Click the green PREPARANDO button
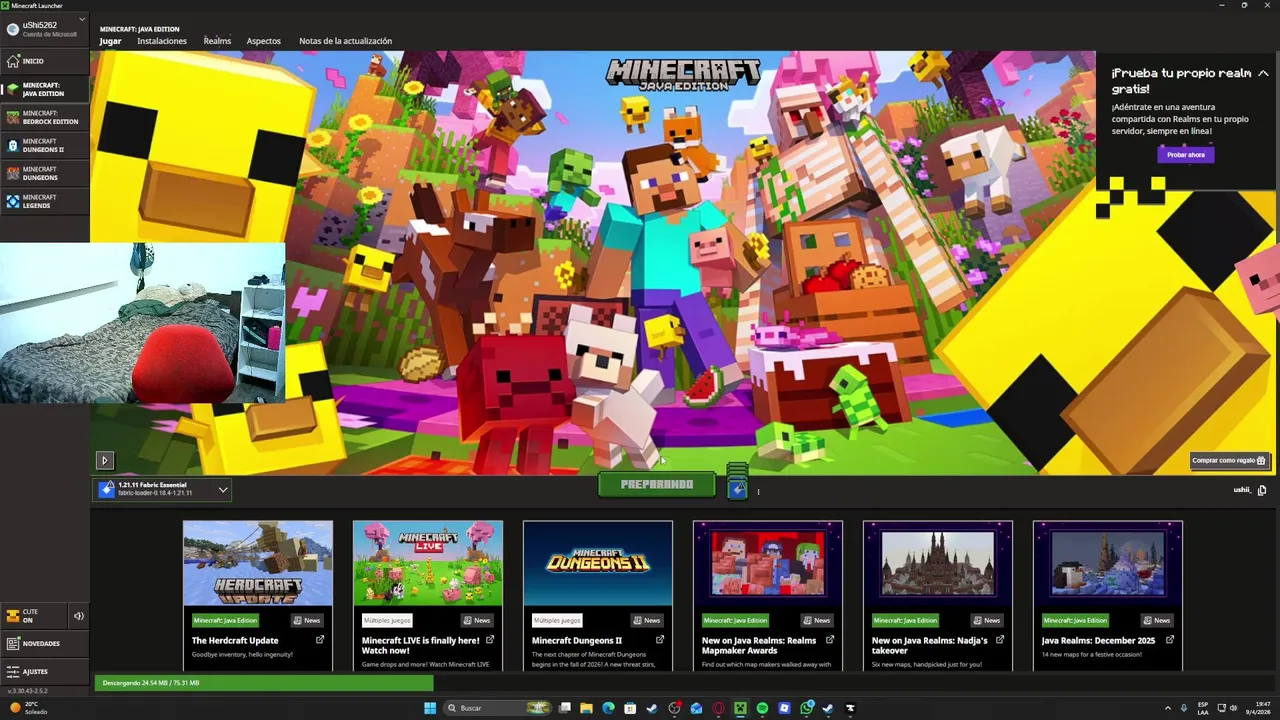1280x720 pixels. (657, 484)
